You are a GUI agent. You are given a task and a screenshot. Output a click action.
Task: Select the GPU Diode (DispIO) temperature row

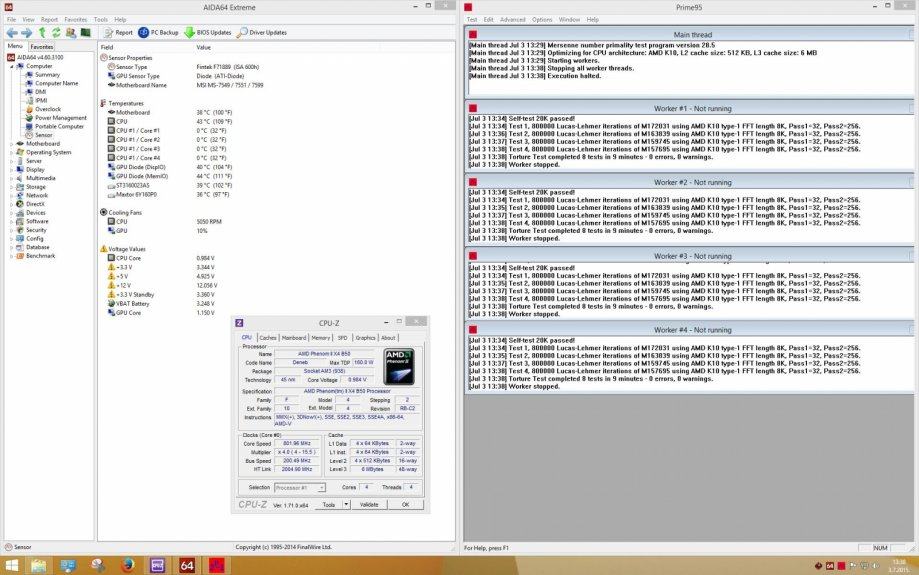[169, 167]
